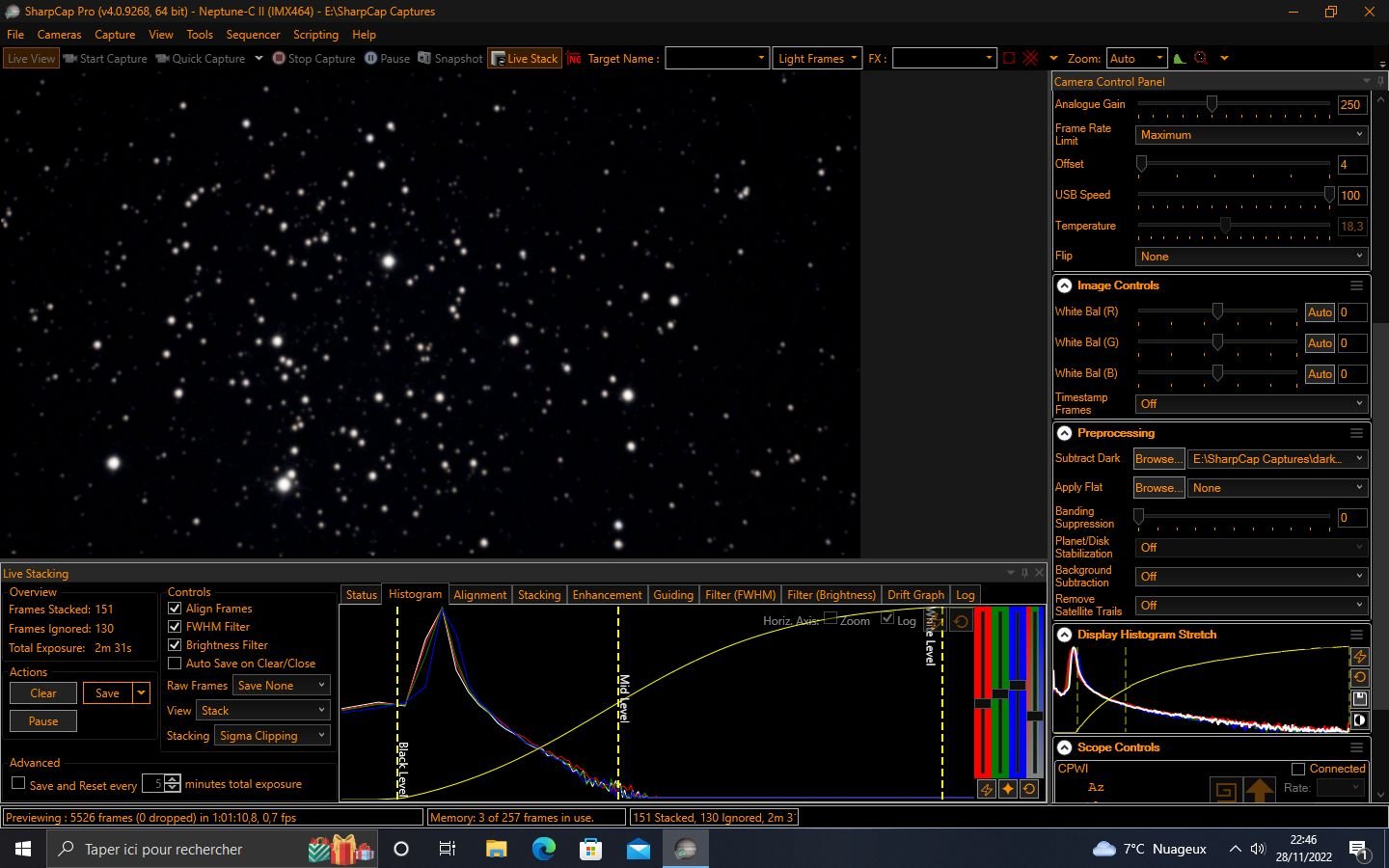The height and width of the screenshot is (868, 1389).
Task: Open the Image Controls panel hamburger menu
Action: (x=1356, y=285)
